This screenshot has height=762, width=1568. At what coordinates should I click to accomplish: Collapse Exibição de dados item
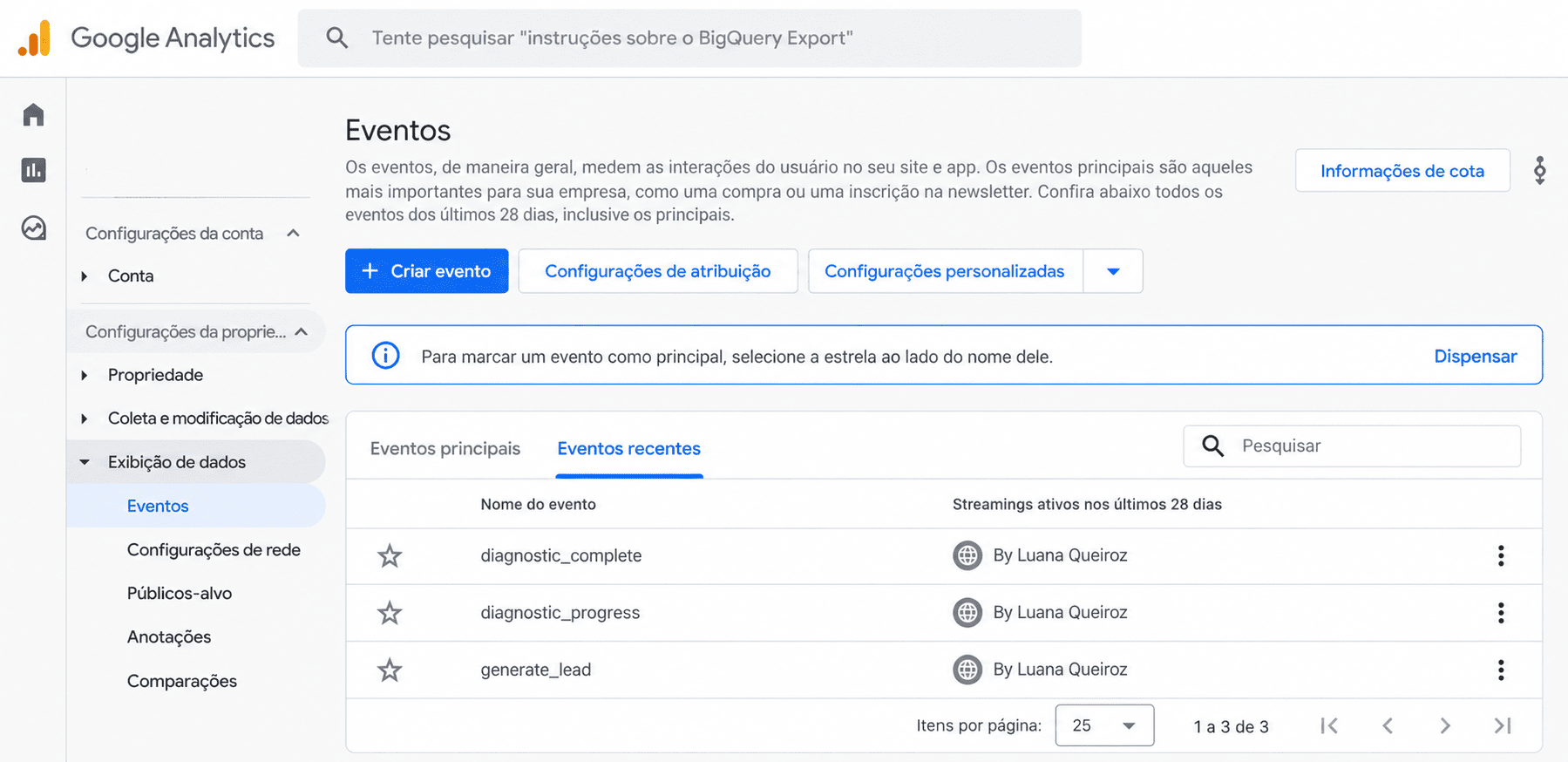(x=85, y=462)
